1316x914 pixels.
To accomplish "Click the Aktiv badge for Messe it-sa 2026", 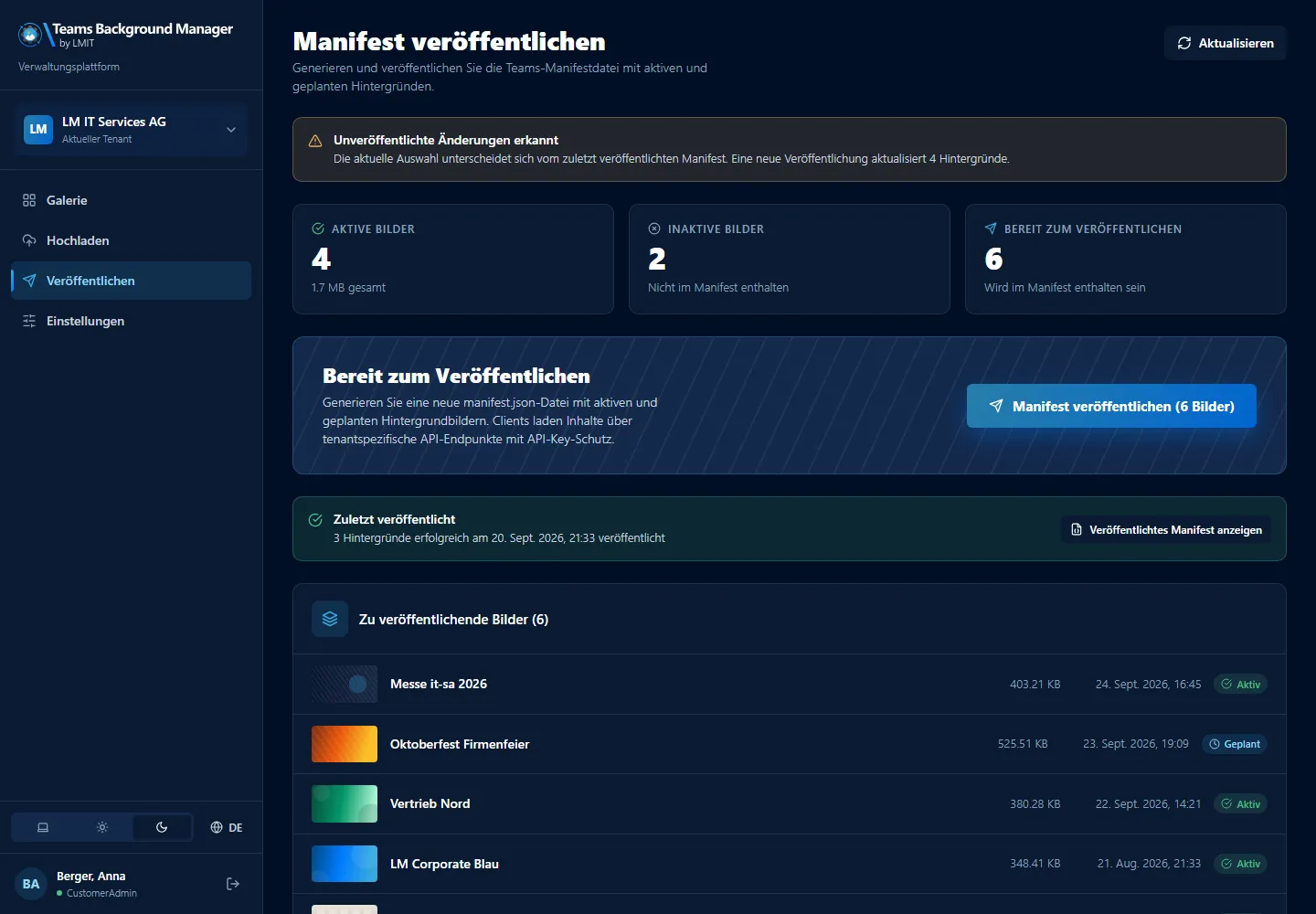I will pos(1240,684).
